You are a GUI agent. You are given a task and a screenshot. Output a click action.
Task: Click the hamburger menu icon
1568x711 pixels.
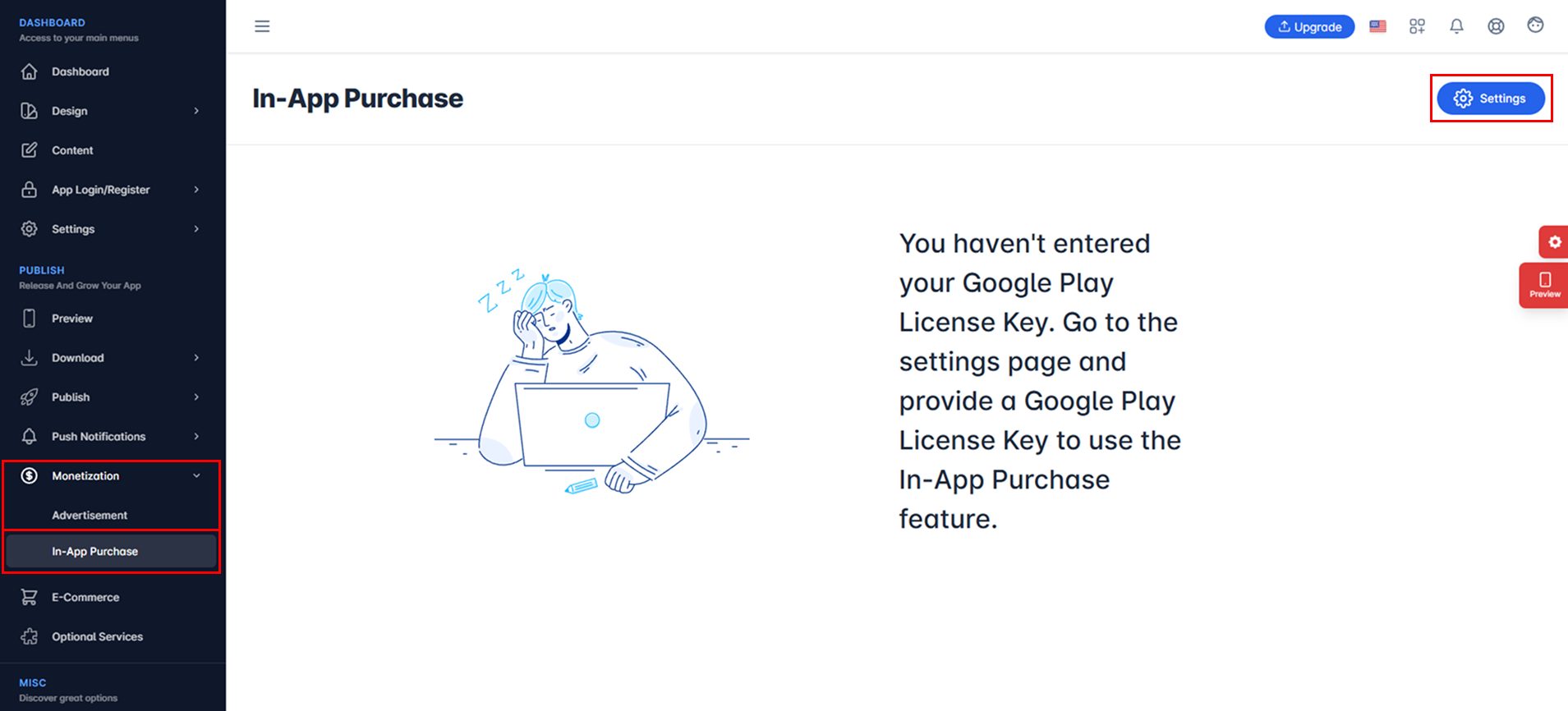(x=262, y=26)
